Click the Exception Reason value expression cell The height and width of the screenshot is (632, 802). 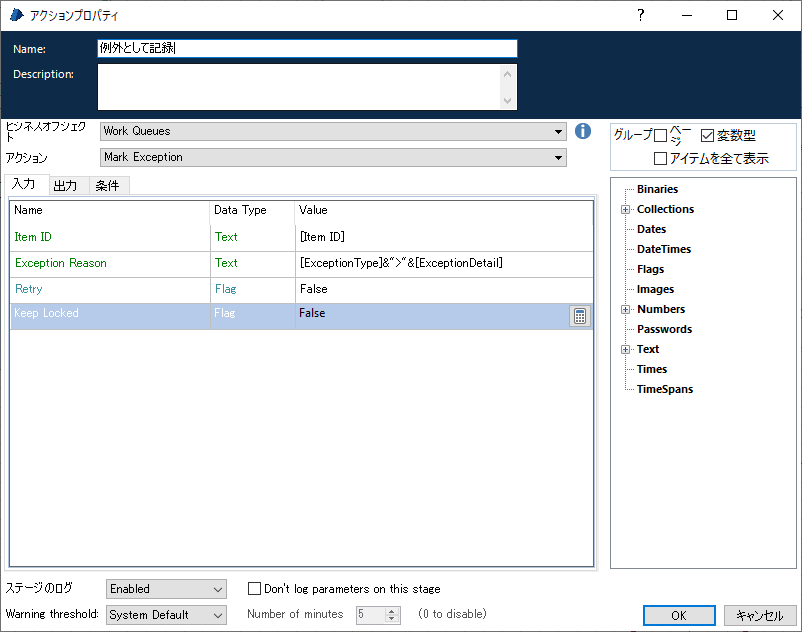(x=444, y=263)
